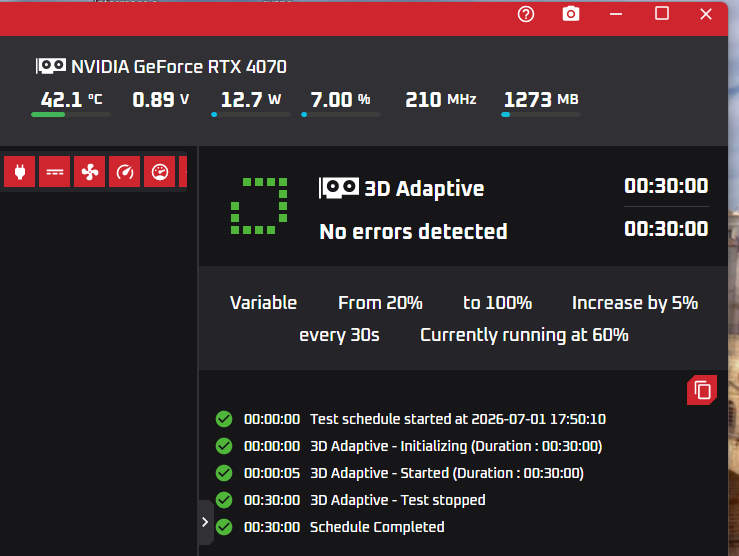Click the power bar under 12.7 W
Screen dimensions: 739x556
[x=251, y=114]
